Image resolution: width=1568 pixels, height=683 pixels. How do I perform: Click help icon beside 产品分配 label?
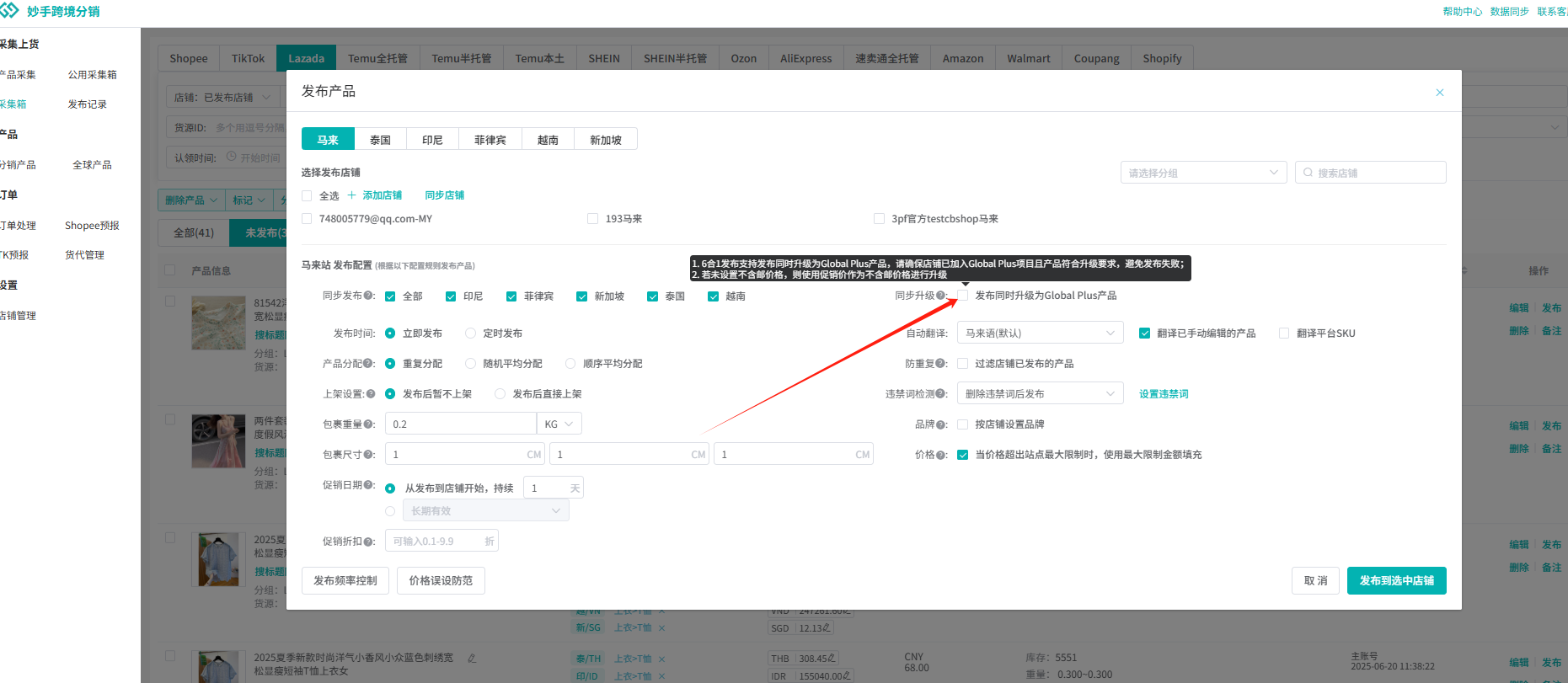point(368,364)
